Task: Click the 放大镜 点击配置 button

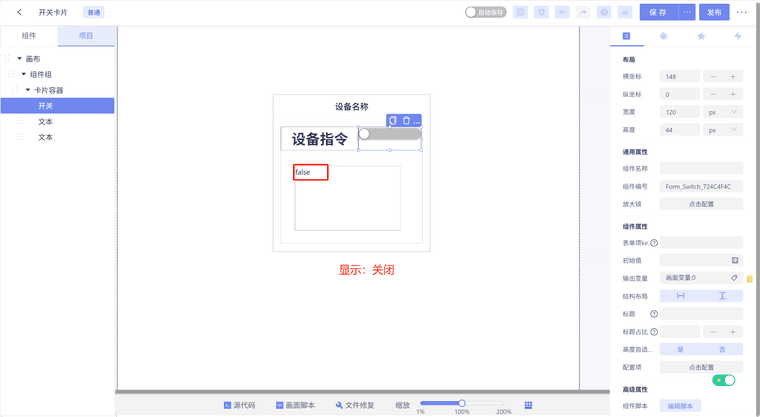Action: coord(701,204)
